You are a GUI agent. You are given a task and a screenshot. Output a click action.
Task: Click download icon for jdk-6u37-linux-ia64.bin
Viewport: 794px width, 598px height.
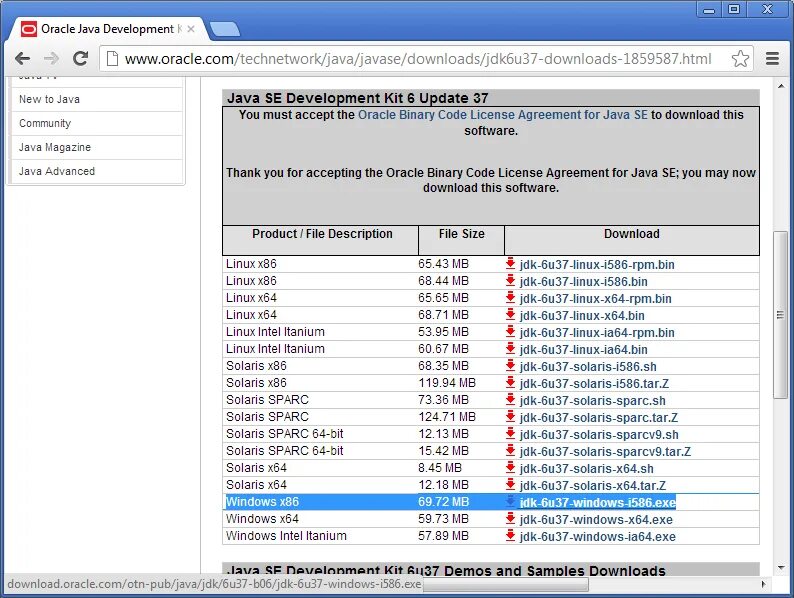510,348
